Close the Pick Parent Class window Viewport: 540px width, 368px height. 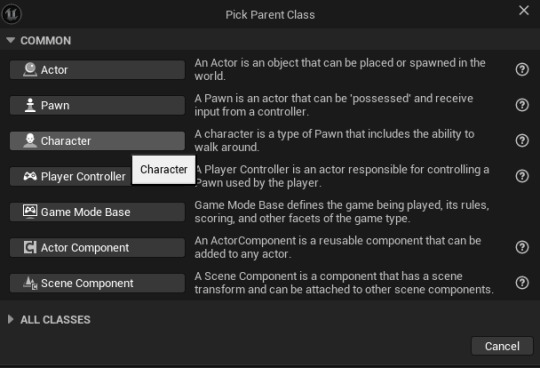(x=524, y=10)
